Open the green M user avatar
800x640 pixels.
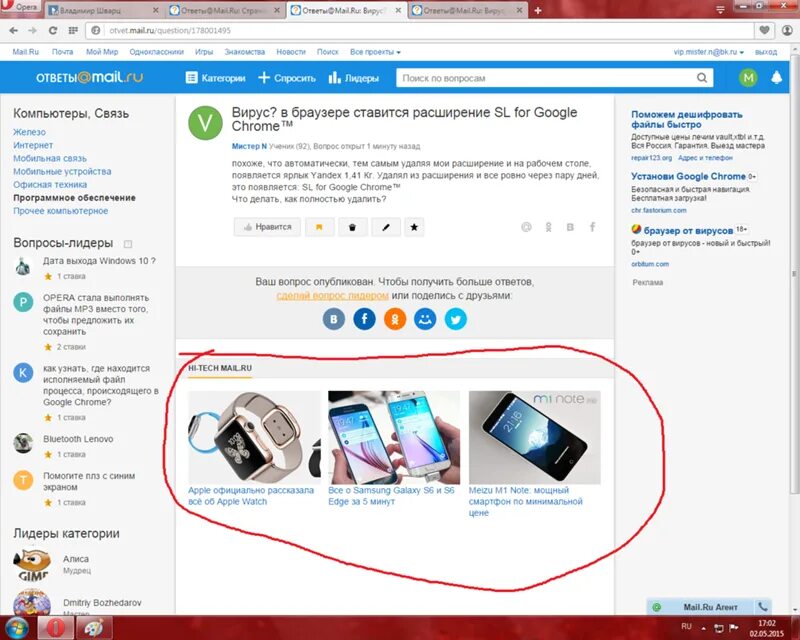click(x=748, y=78)
